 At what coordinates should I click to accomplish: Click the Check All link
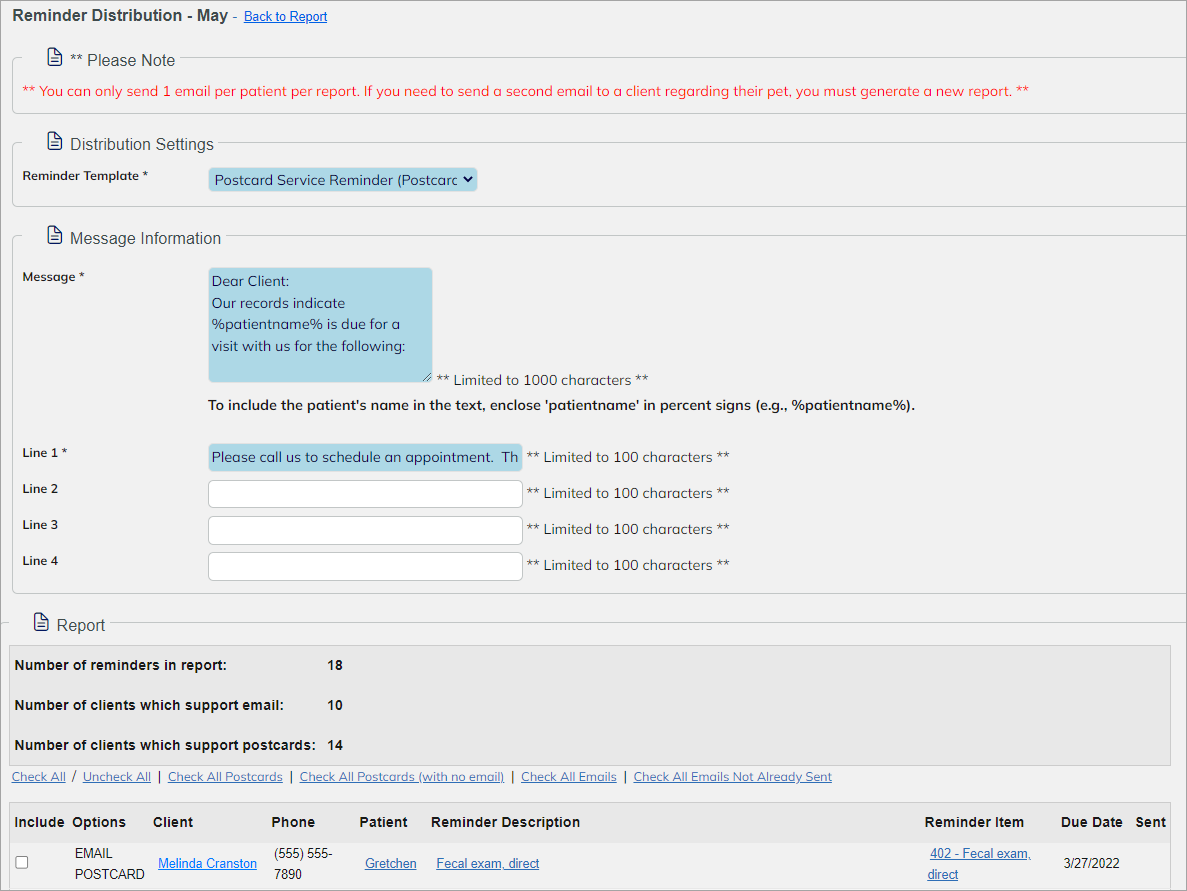point(39,777)
